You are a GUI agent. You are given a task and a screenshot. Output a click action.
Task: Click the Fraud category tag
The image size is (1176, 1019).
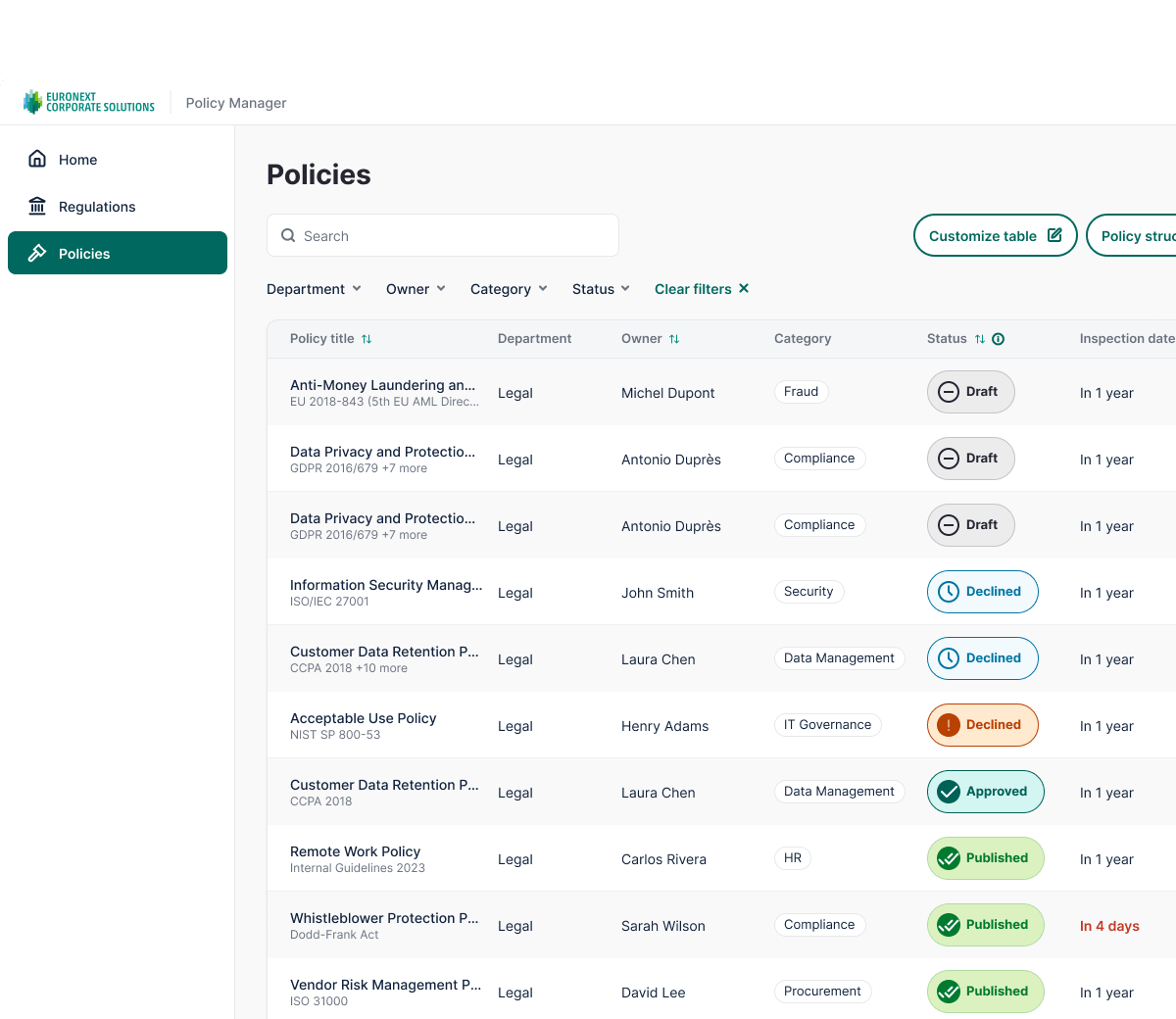click(802, 392)
